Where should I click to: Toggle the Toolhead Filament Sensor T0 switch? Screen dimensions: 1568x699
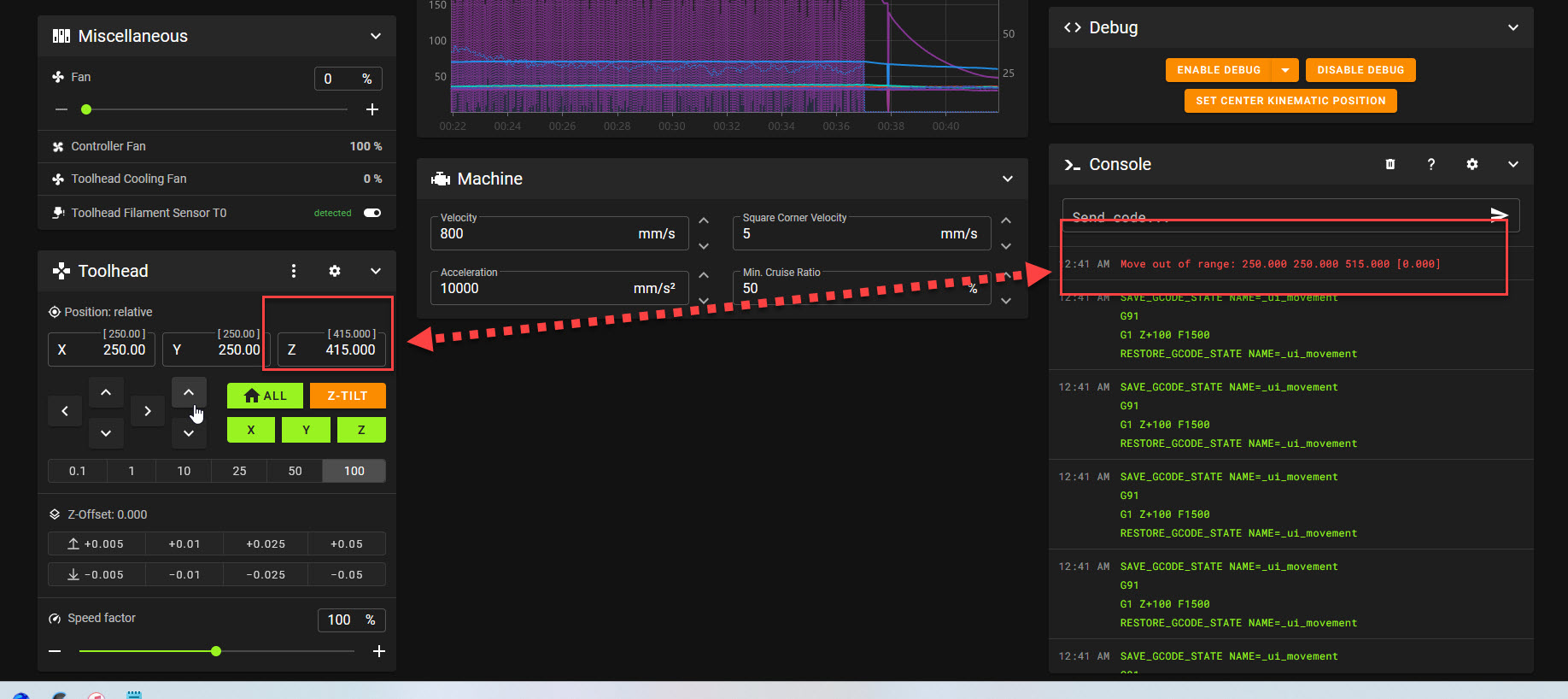372,213
